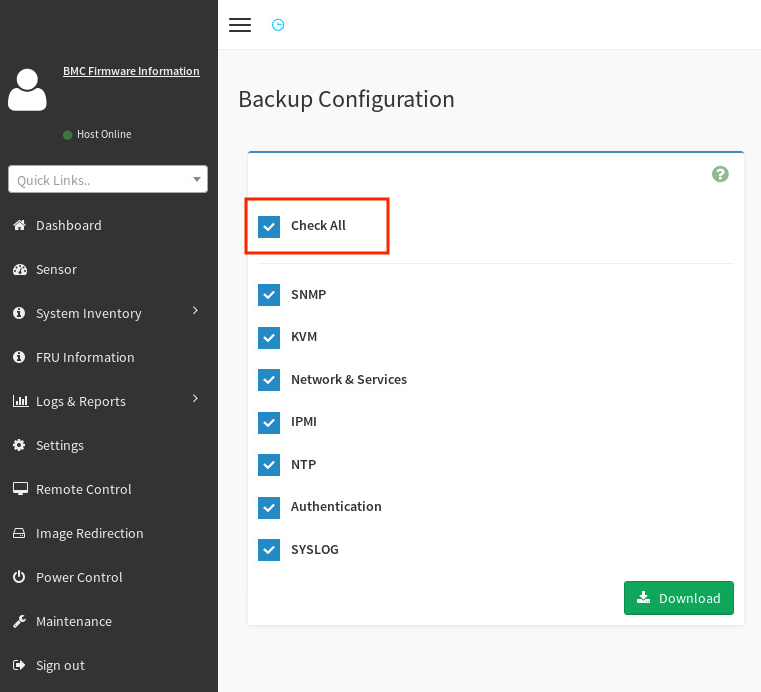Click the Maintenance wrench icon
Image resolution: width=761 pixels, height=692 pixels.
pyautogui.click(x=19, y=621)
